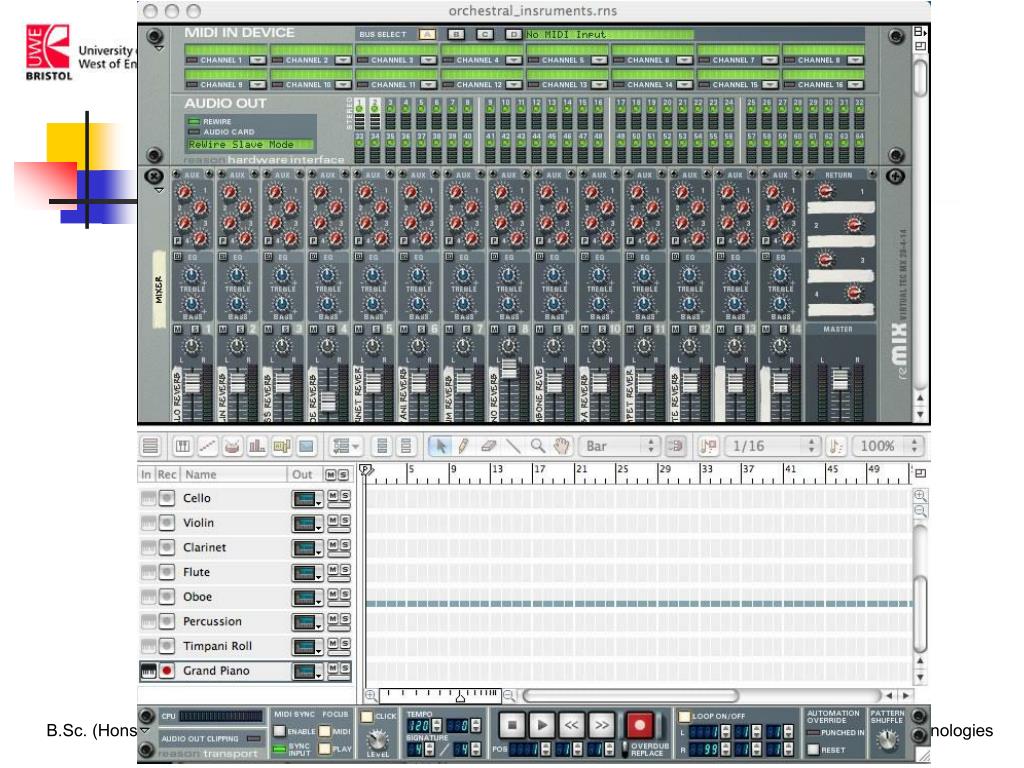
Task: Open the Oboe track Out dropdown
Action: coord(307,598)
